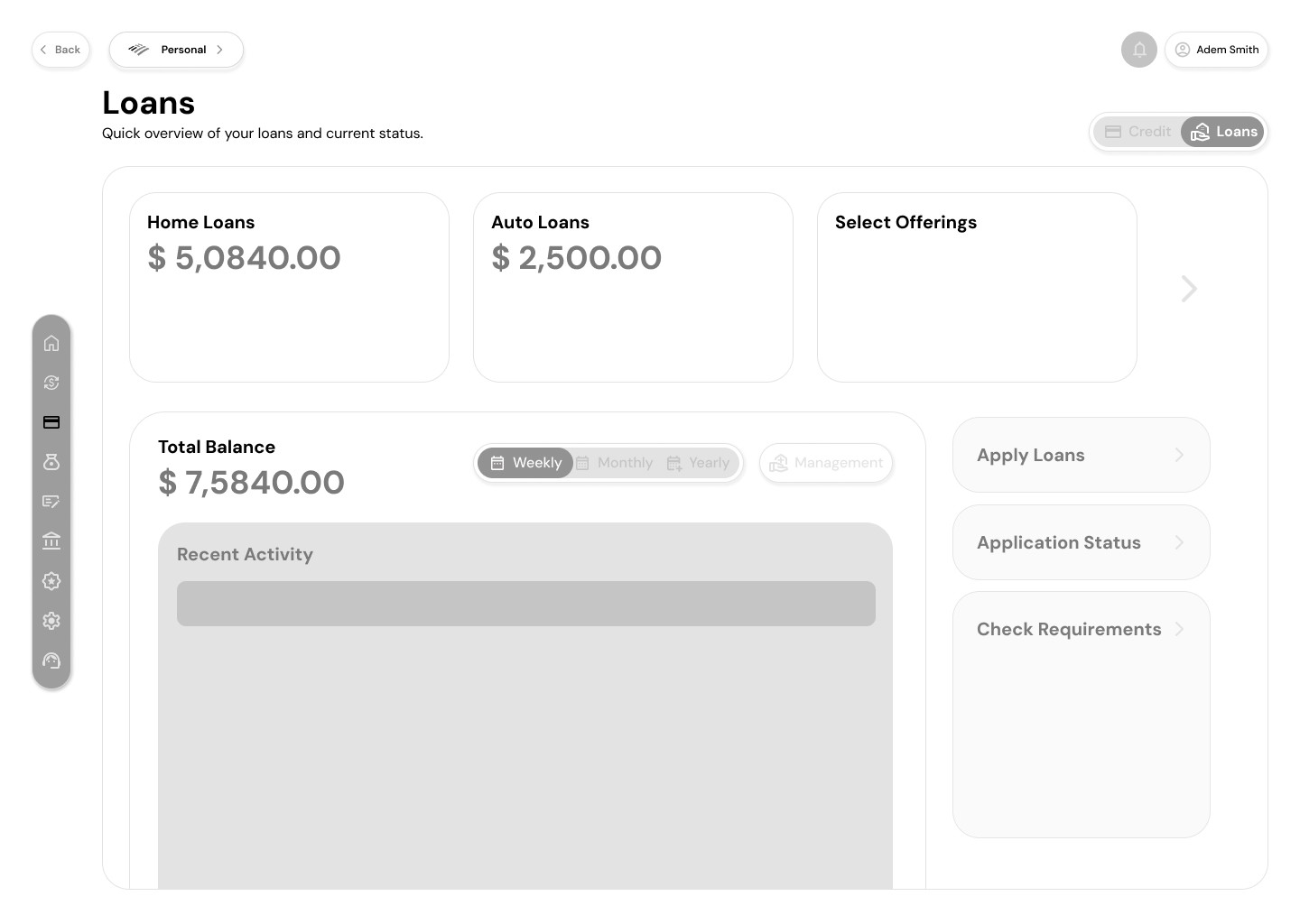Click the chevron beside Apply Loans
Screen dimensions: 1300x924
coord(1179,455)
